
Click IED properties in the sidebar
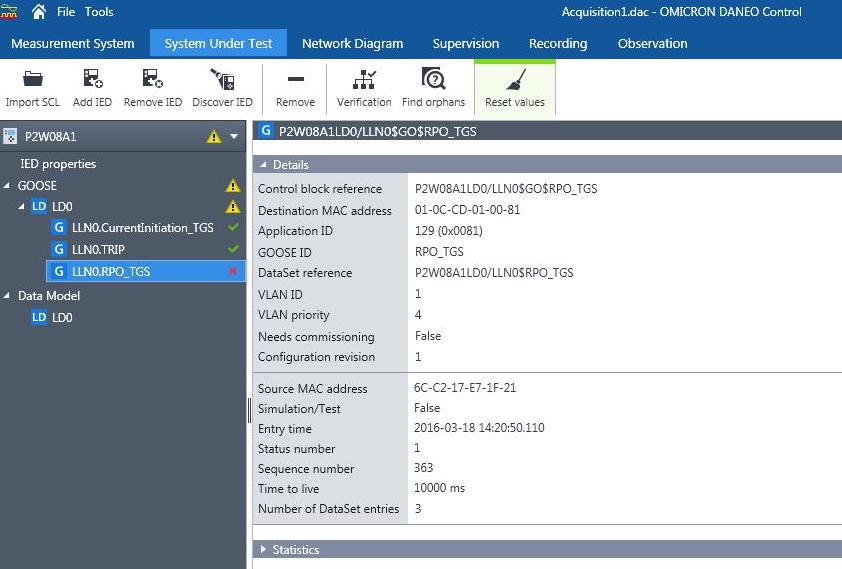58,164
